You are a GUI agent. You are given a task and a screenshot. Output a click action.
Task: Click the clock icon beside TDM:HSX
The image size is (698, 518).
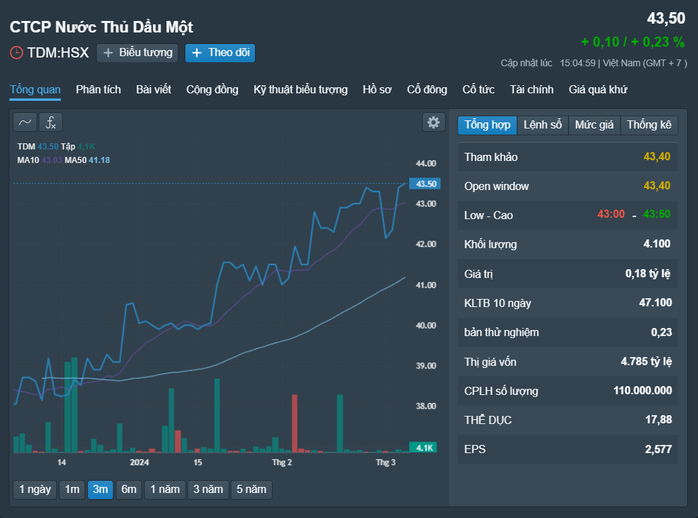16,53
